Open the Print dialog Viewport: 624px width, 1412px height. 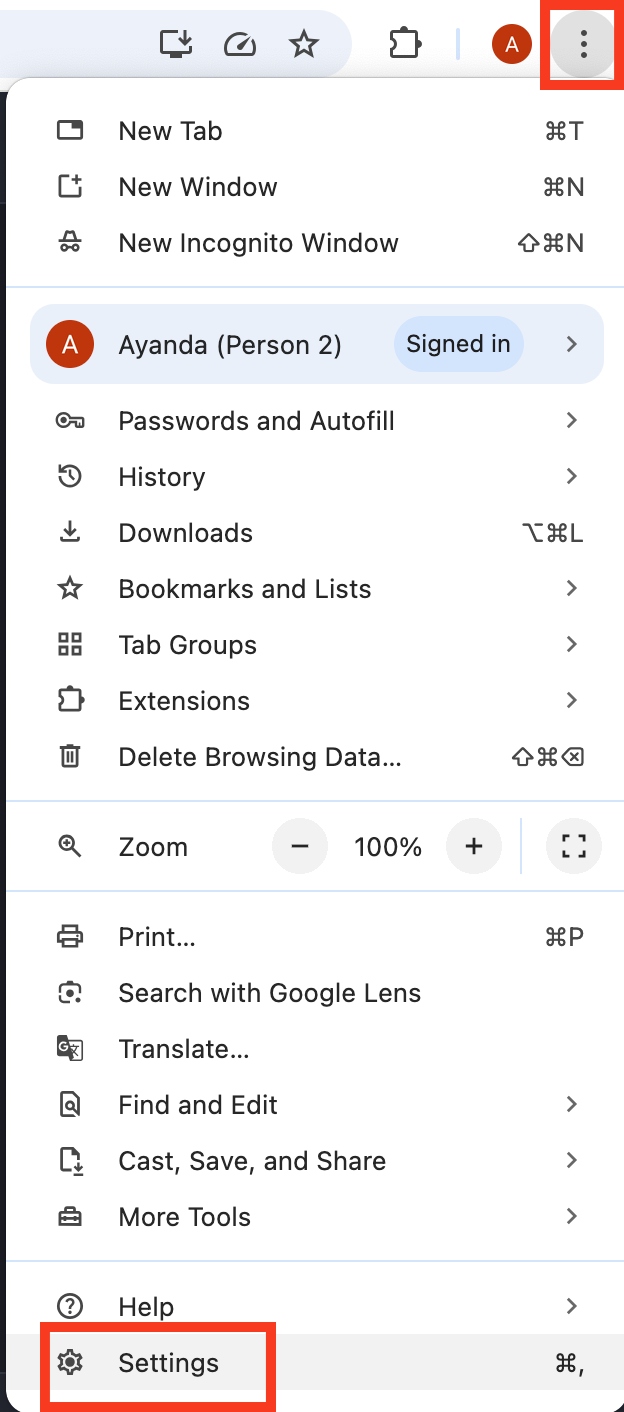coord(156,937)
